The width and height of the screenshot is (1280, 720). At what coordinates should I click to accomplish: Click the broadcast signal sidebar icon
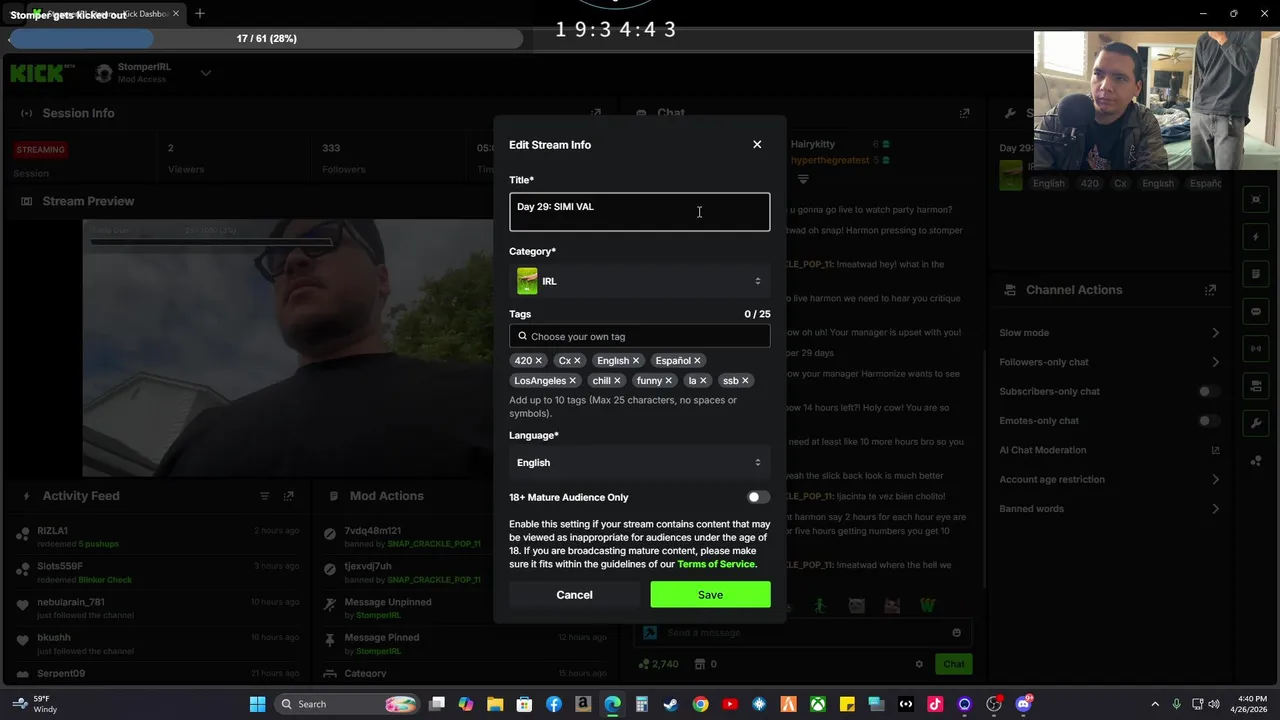click(x=1256, y=348)
